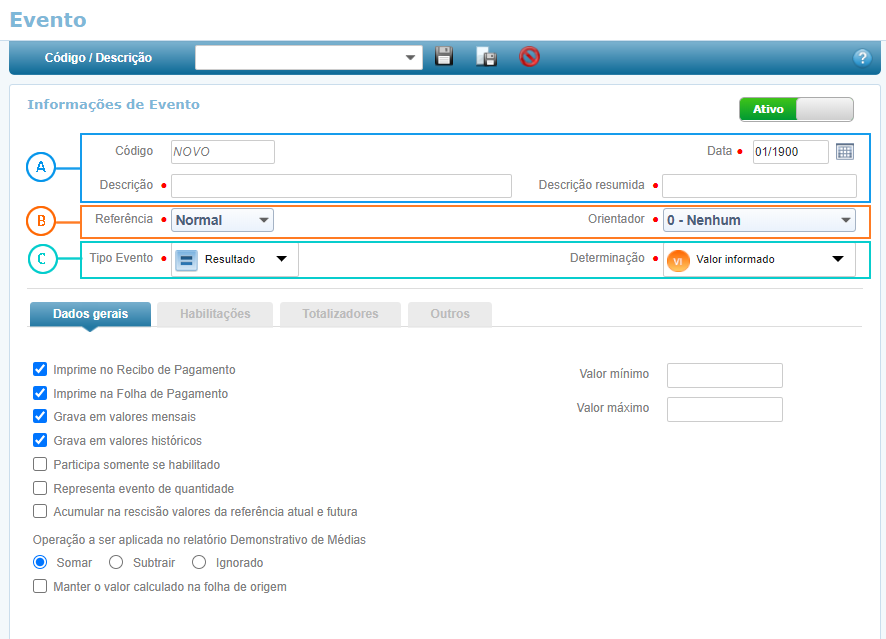Open the Orientador dropdown

pyautogui.click(x=759, y=220)
